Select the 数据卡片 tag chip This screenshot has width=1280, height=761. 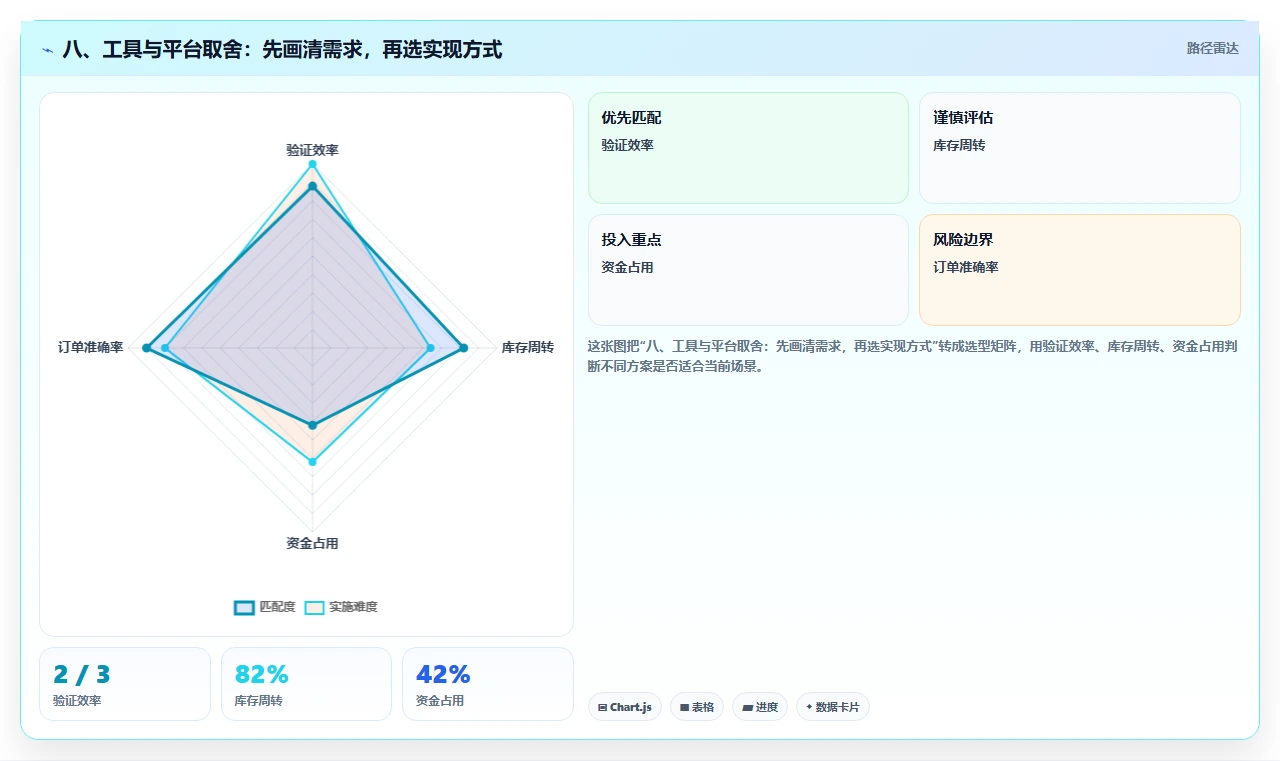pos(833,707)
